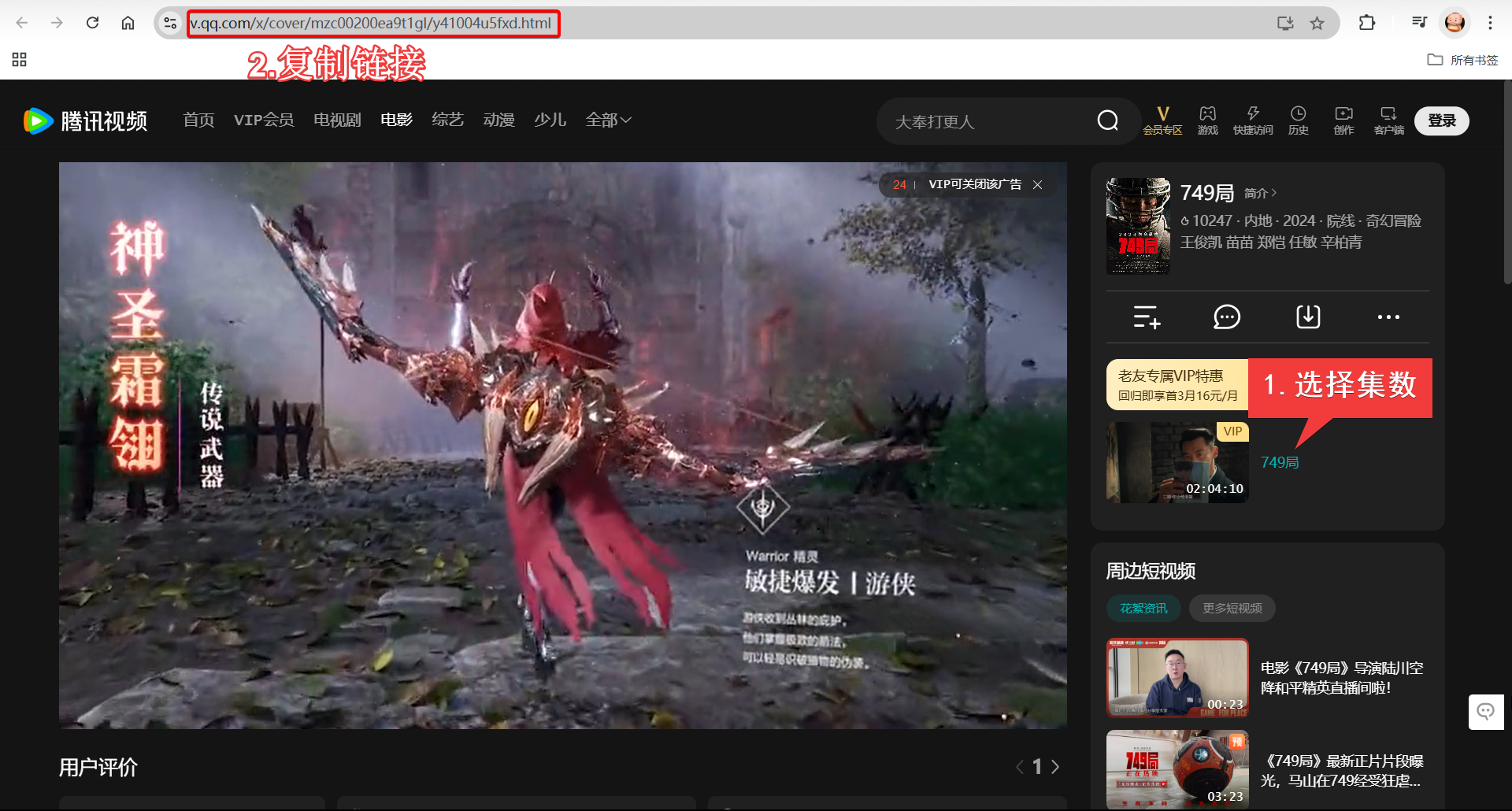Screen dimensions: 1512x811
Task: Open the 电视剧 nav tab
Action: (337, 120)
